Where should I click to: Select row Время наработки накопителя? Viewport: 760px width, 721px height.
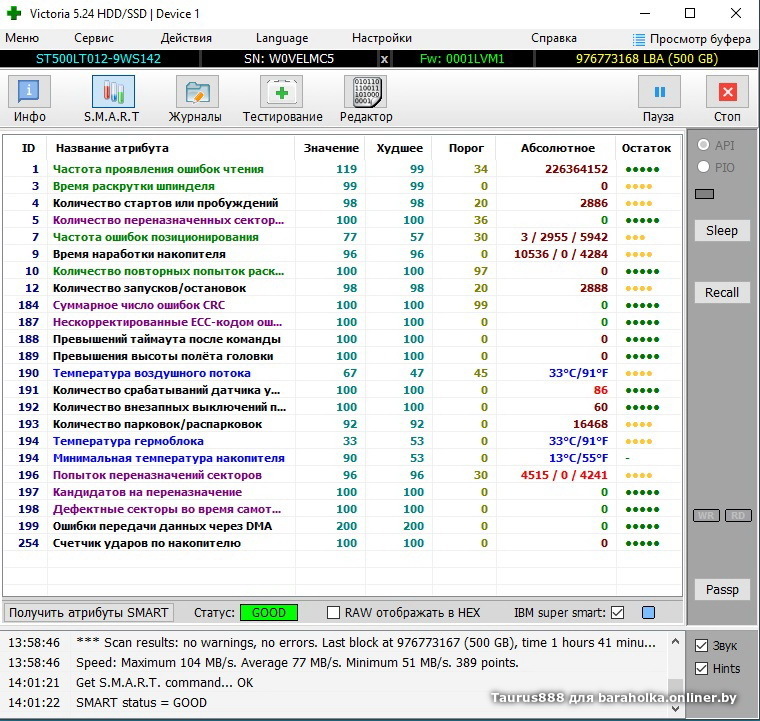tap(342, 254)
